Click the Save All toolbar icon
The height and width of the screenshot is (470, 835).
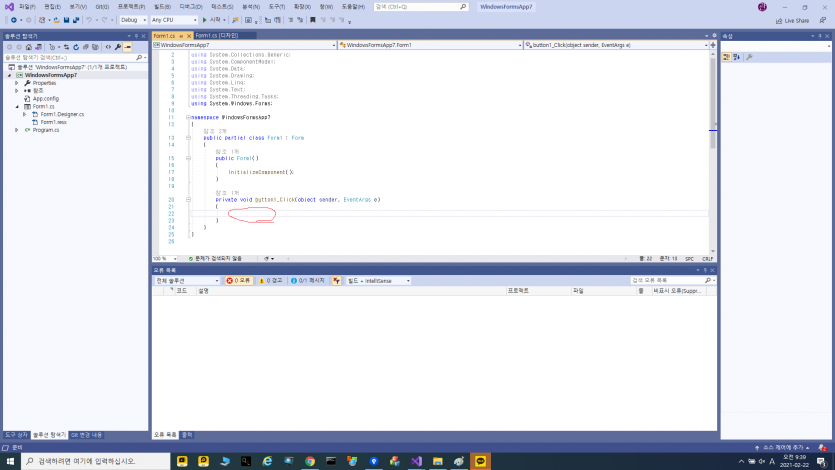tap(76, 20)
